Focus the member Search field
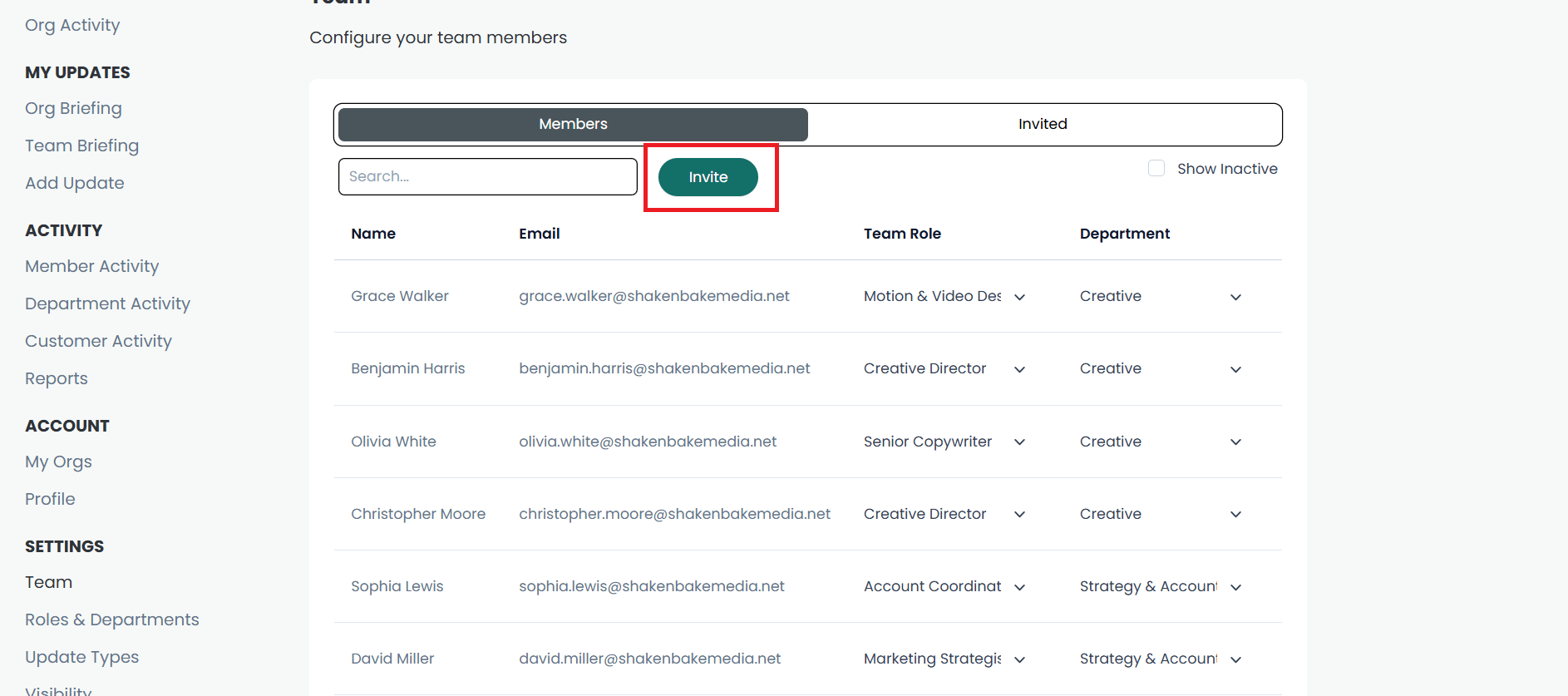The image size is (1568, 696). click(487, 176)
